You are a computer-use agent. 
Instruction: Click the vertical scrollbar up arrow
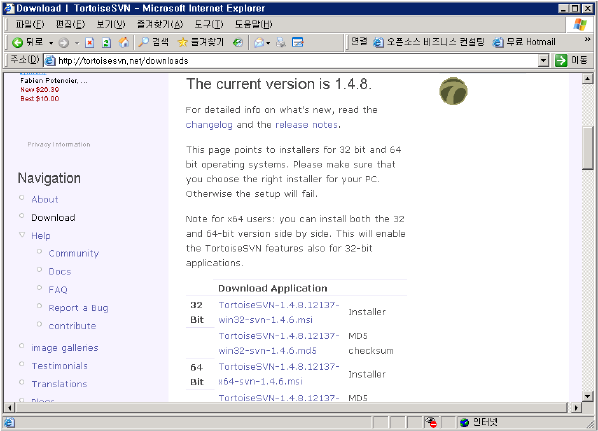587,79
